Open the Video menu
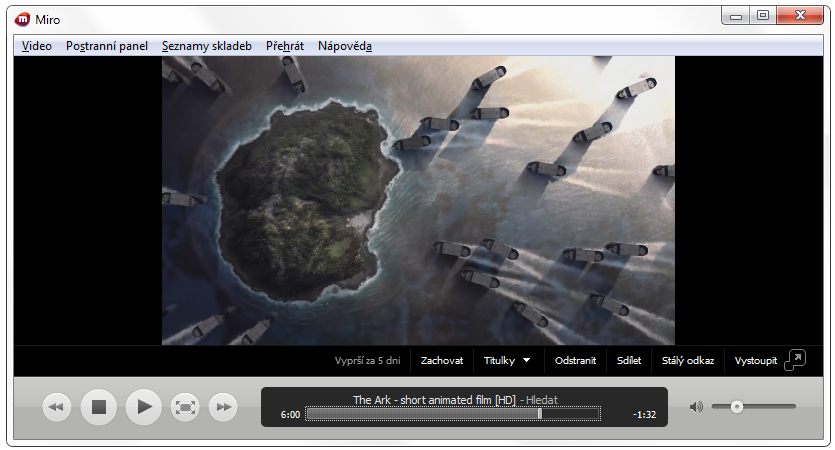The image size is (835, 450). (x=37, y=46)
